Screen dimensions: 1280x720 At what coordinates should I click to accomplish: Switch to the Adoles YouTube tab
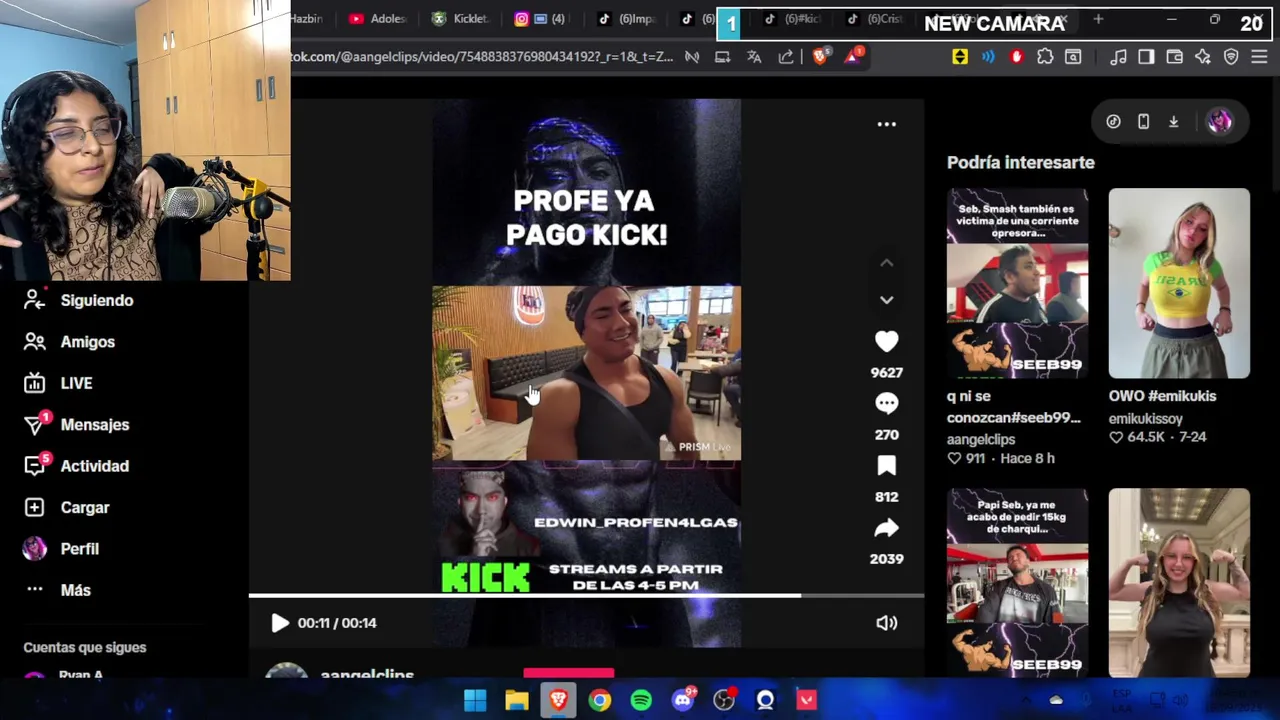point(377,18)
